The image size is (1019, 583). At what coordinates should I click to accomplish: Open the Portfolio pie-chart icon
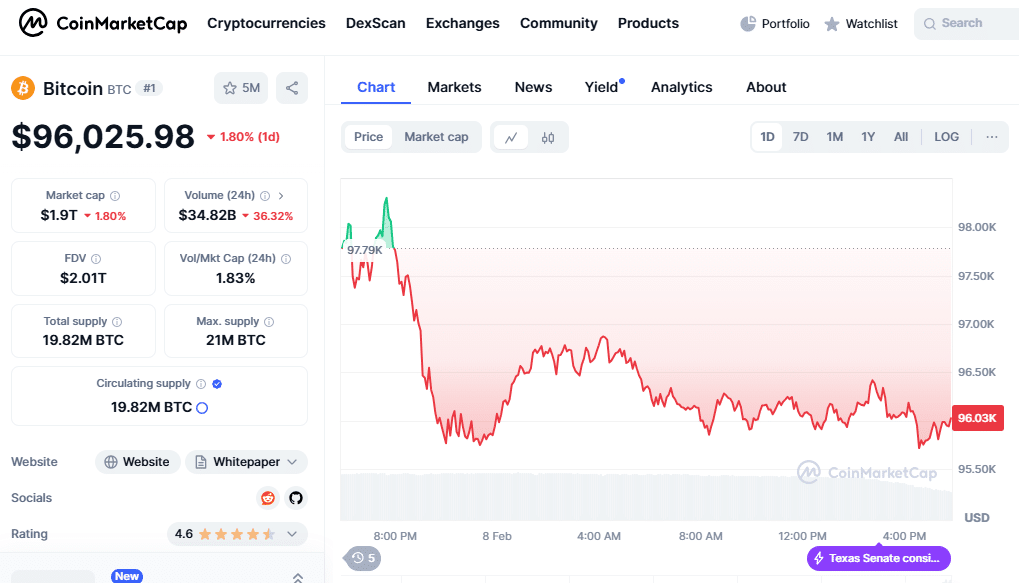click(x=748, y=23)
